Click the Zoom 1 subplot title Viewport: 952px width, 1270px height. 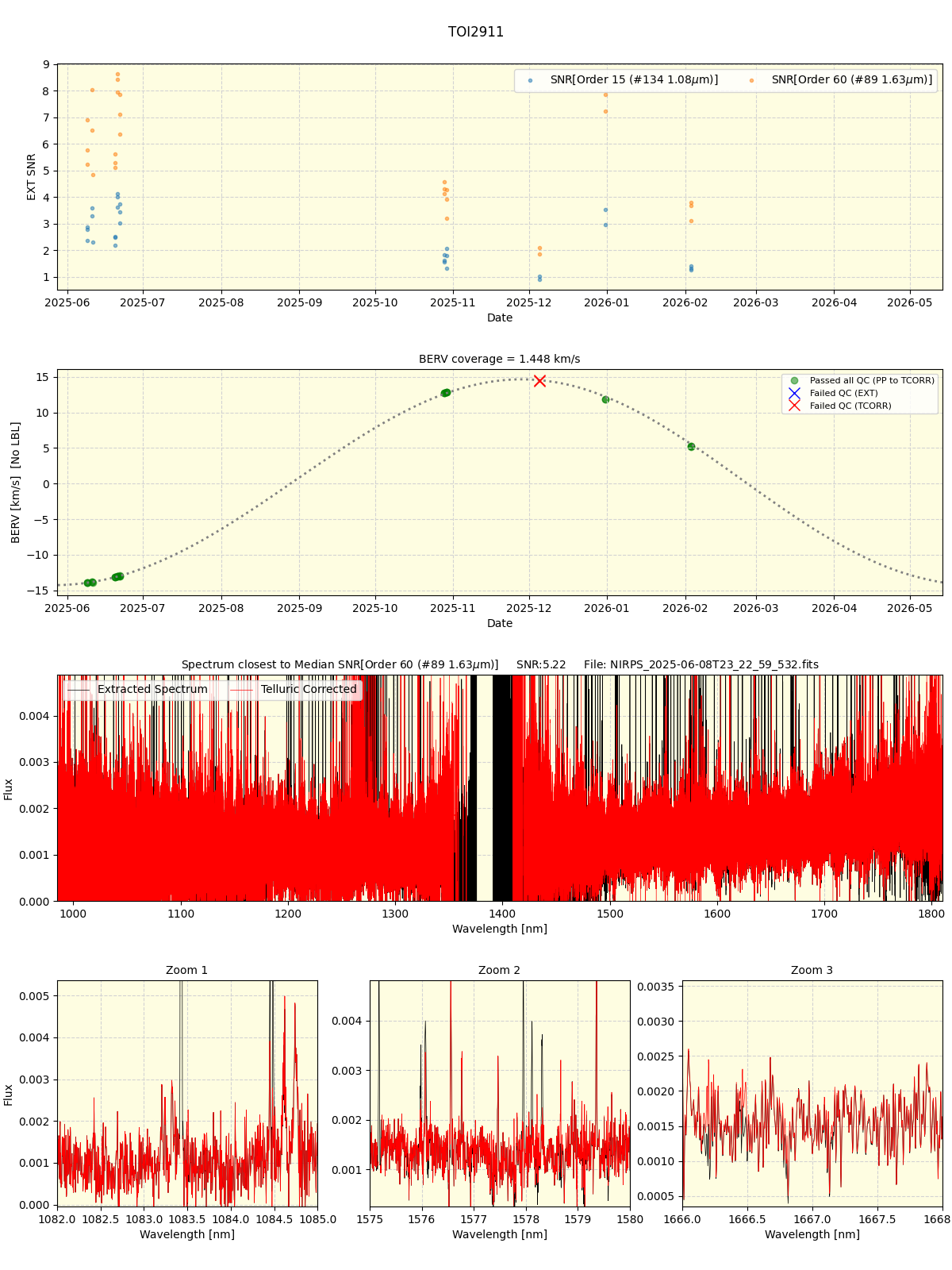point(187,970)
